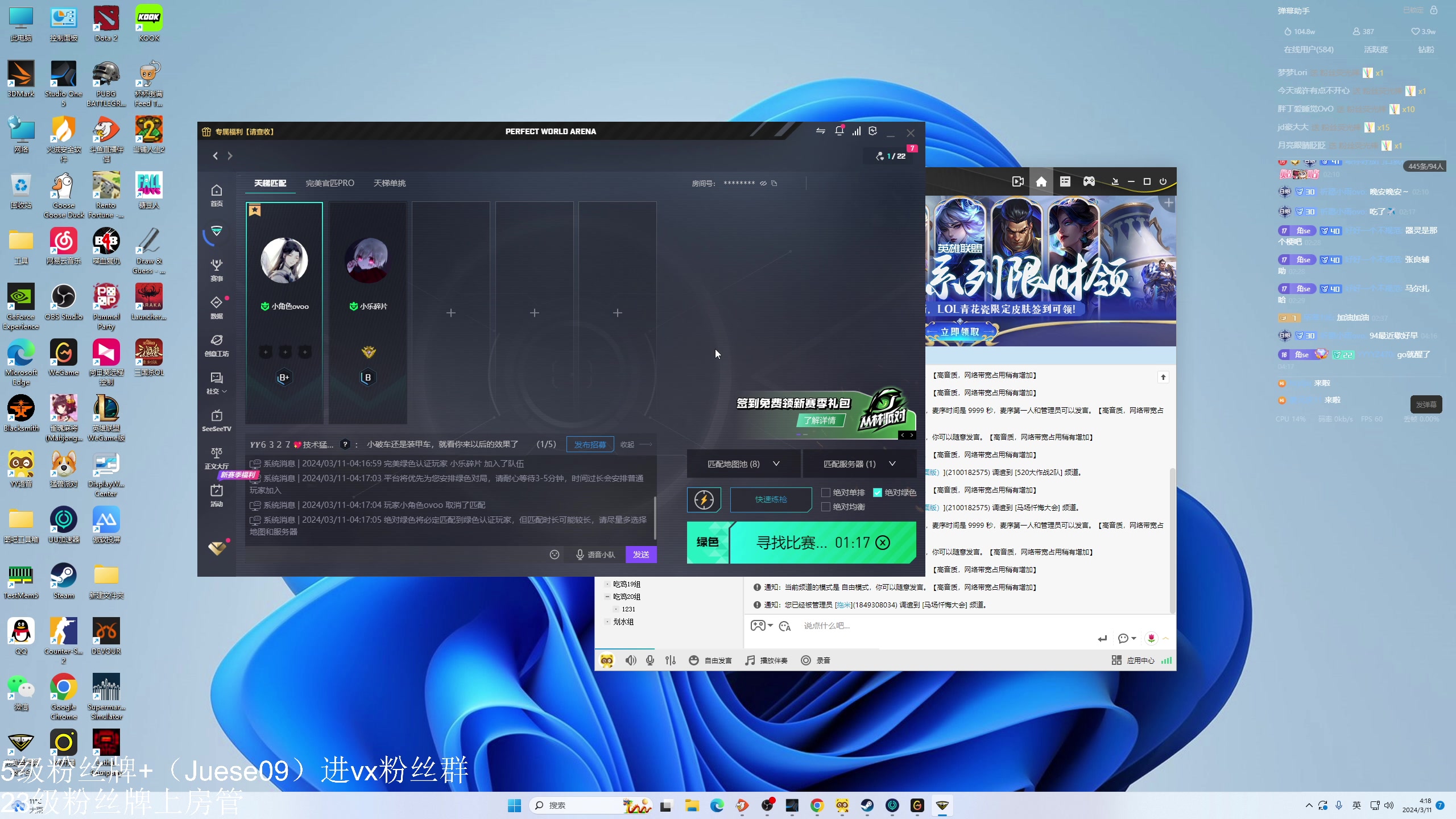Open the network signal bars icon

[x=856, y=131]
